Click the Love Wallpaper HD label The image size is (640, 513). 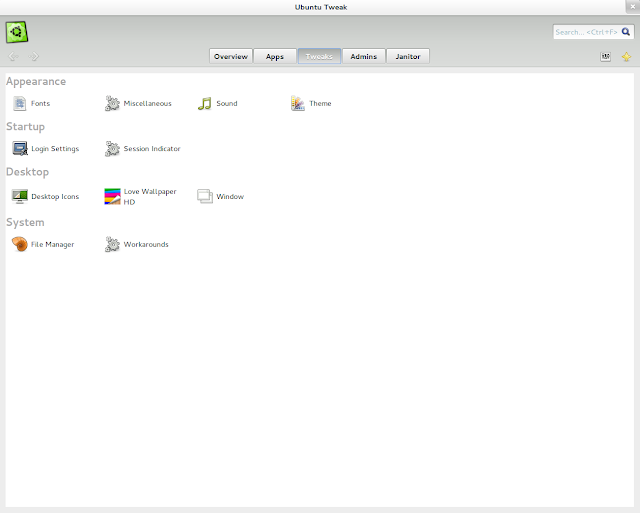click(x=150, y=196)
